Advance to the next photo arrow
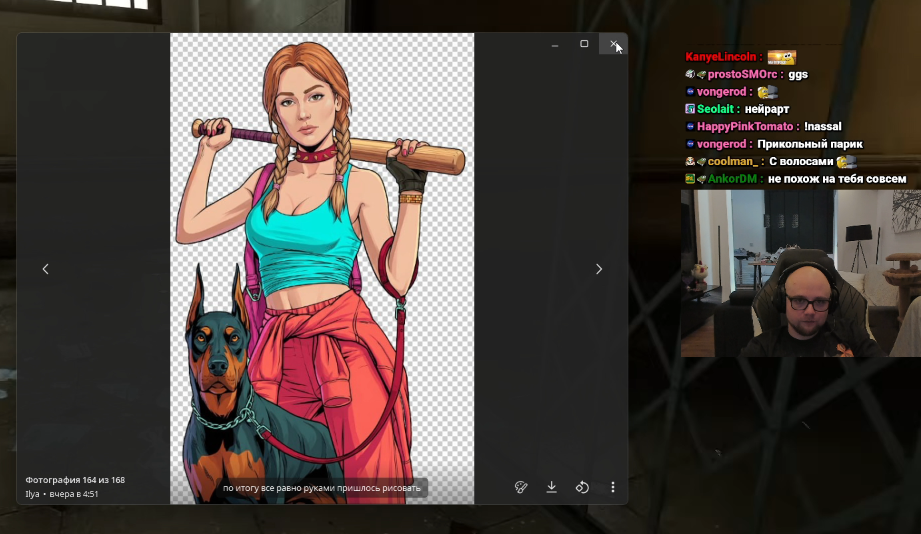The width and height of the screenshot is (921, 534). (599, 269)
